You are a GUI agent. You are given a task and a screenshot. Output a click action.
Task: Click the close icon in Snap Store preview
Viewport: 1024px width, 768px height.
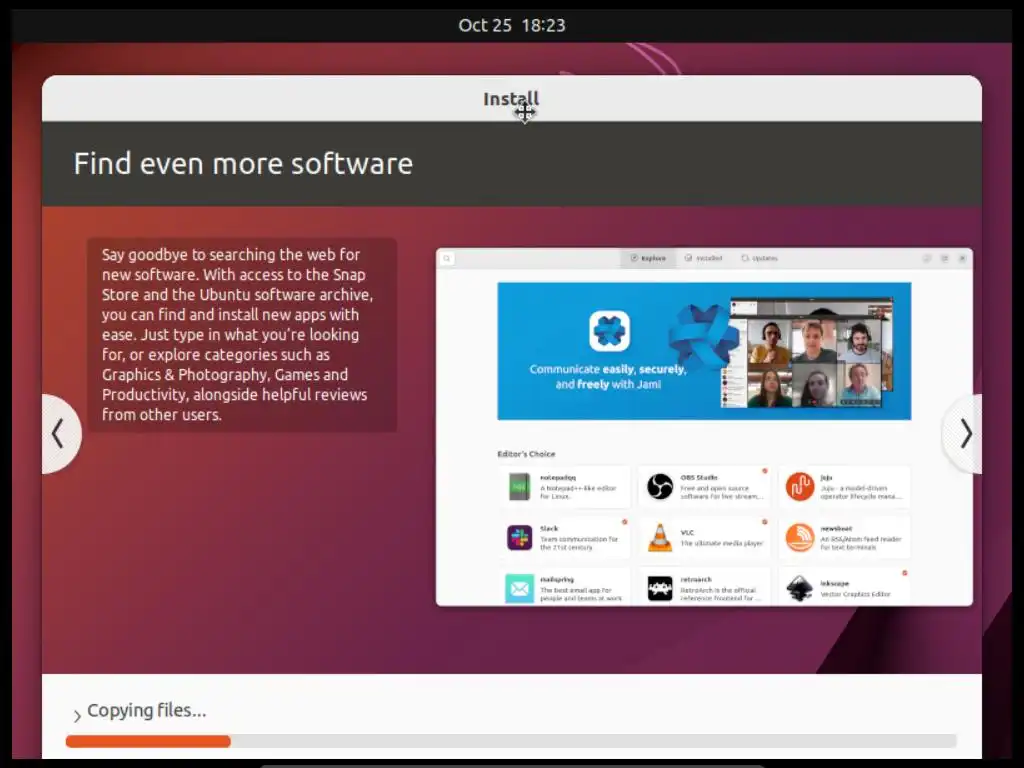[962, 259]
